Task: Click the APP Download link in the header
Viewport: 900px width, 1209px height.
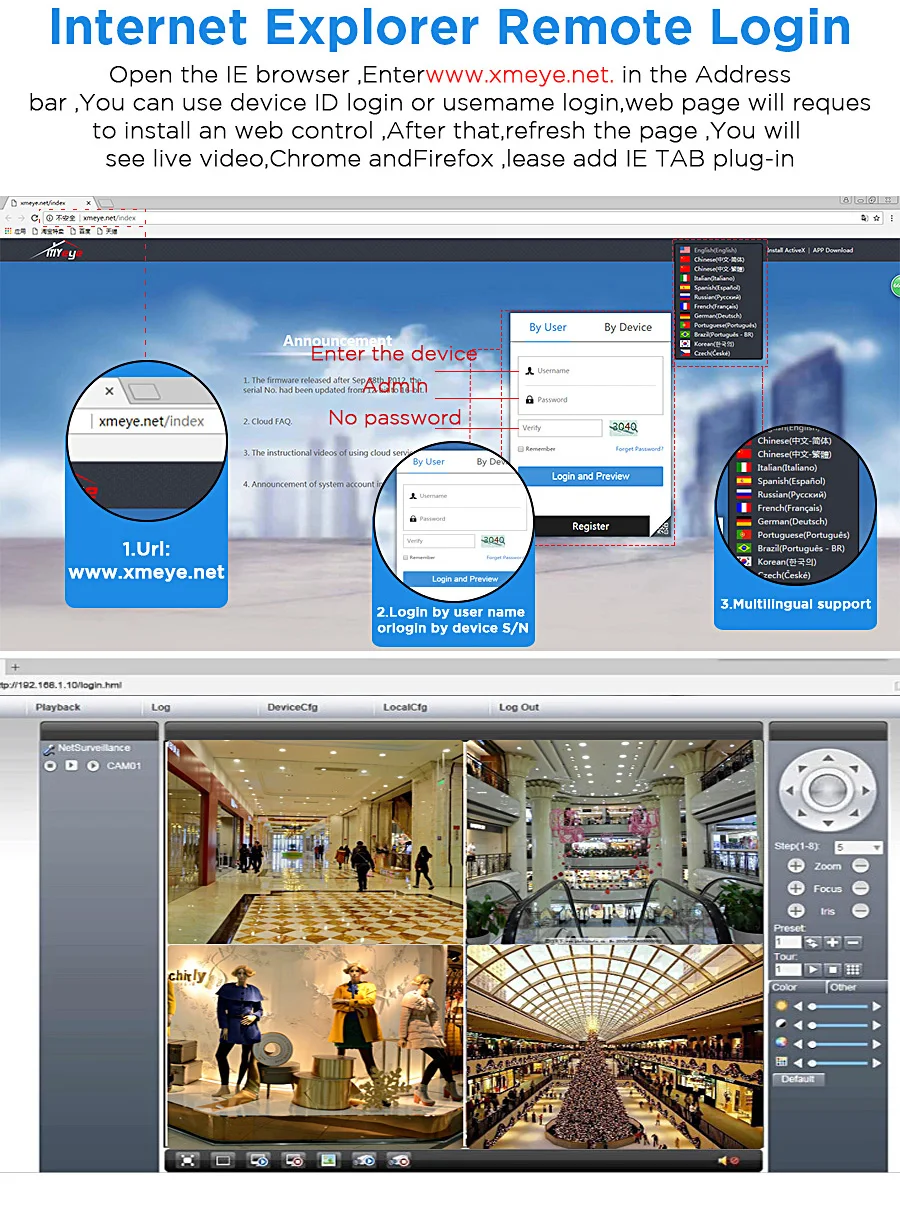Action: [x=833, y=250]
